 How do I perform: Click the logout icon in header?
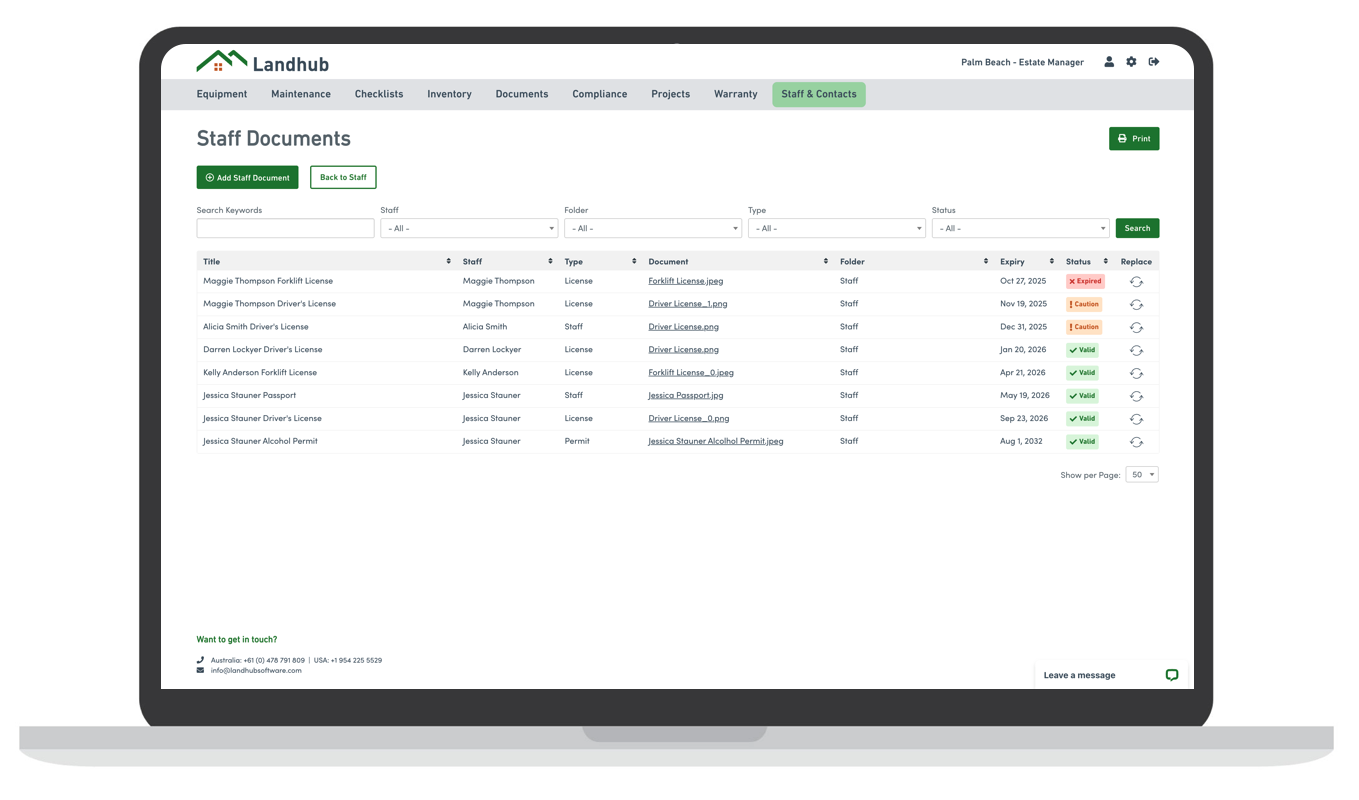1154,62
